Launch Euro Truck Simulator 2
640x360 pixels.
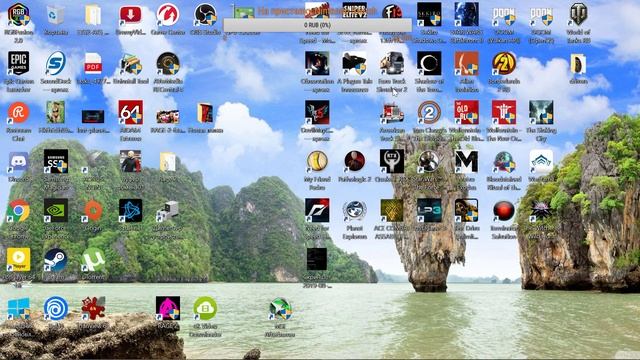(392, 64)
